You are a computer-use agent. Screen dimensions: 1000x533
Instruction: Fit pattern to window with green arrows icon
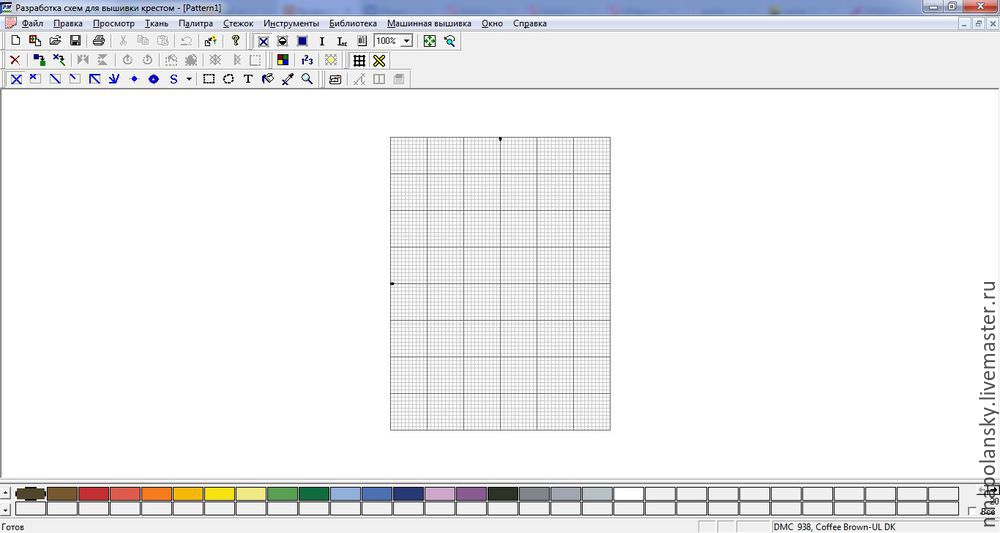[x=430, y=41]
